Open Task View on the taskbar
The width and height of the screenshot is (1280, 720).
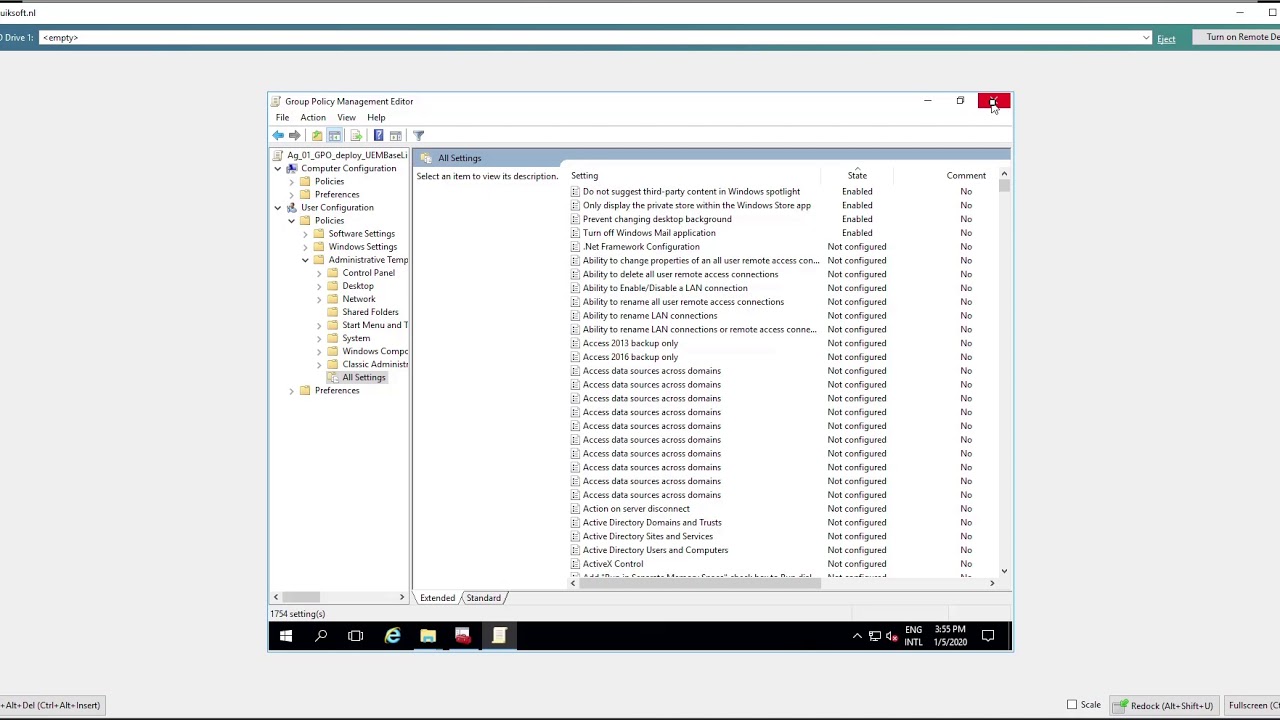pyautogui.click(x=356, y=636)
